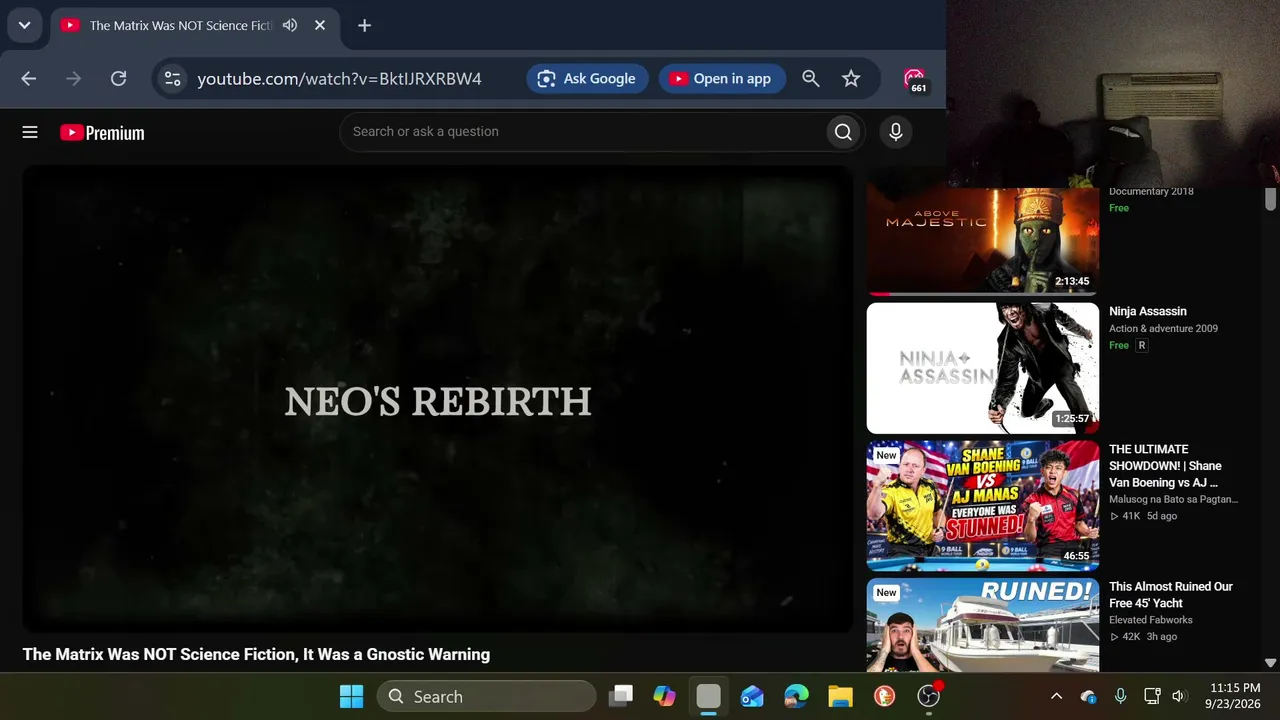Open the YouTube hamburger guide menu
Screen dimensions: 1280x720
tap(30, 132)
